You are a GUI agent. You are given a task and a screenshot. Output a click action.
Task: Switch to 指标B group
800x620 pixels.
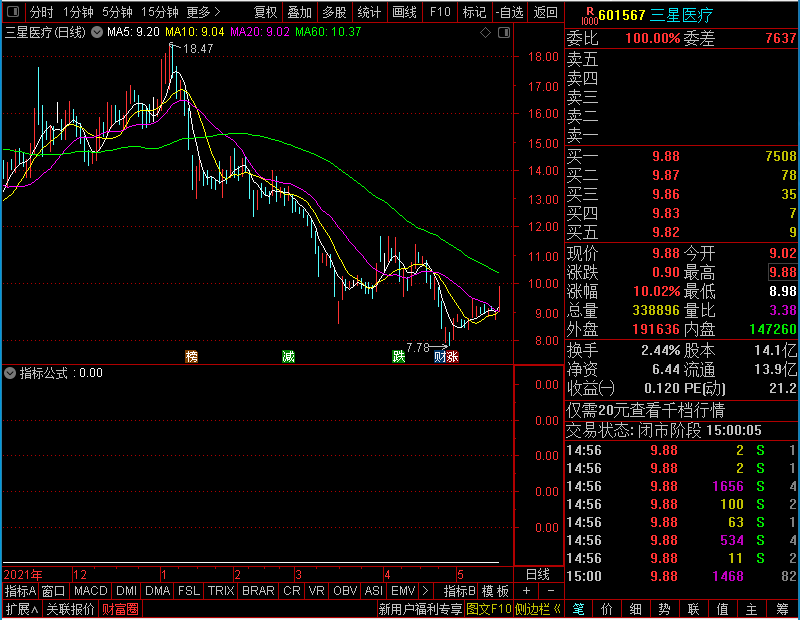(460, 591)
